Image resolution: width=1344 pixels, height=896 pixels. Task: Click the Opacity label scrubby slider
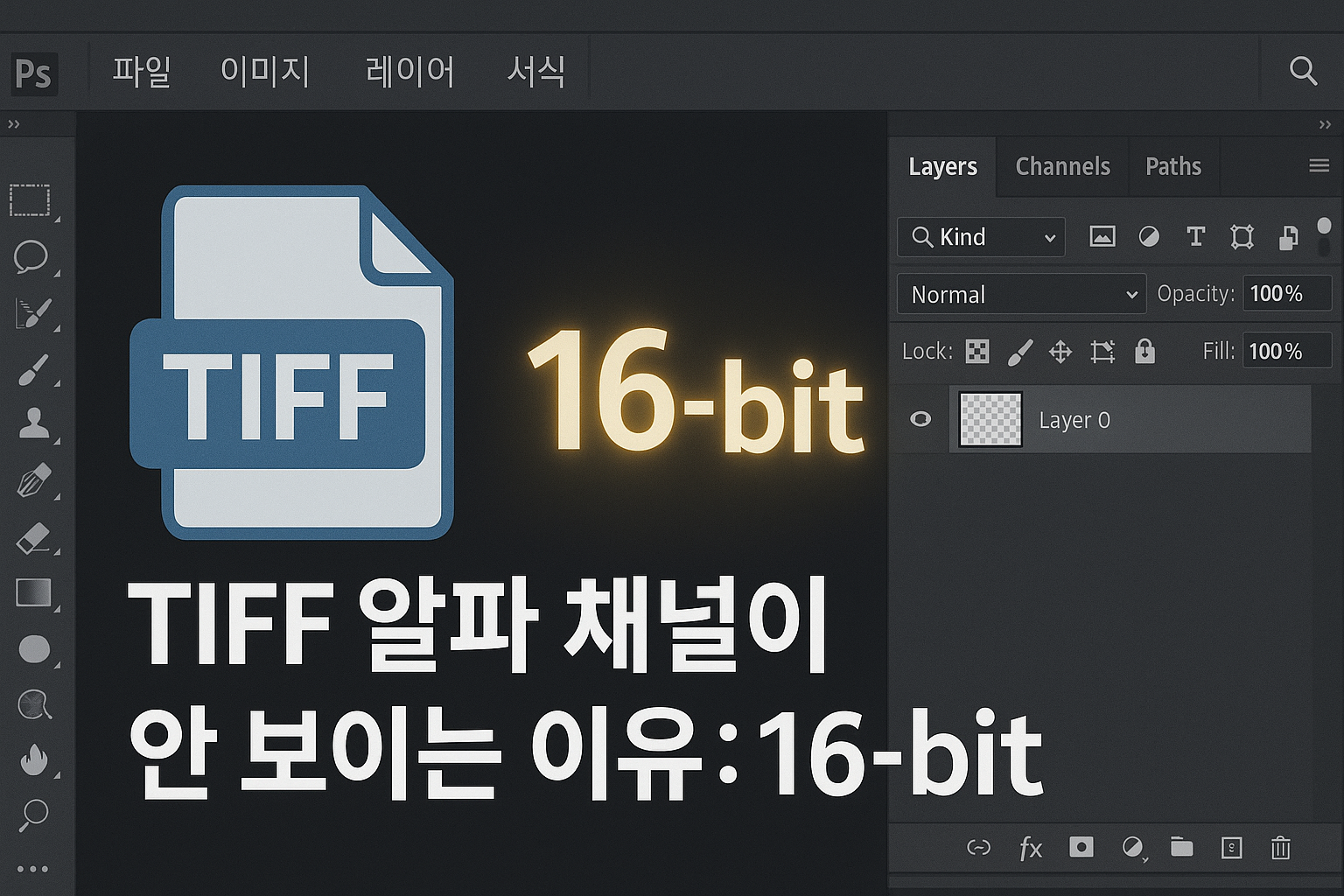[x=1195, y=294]
